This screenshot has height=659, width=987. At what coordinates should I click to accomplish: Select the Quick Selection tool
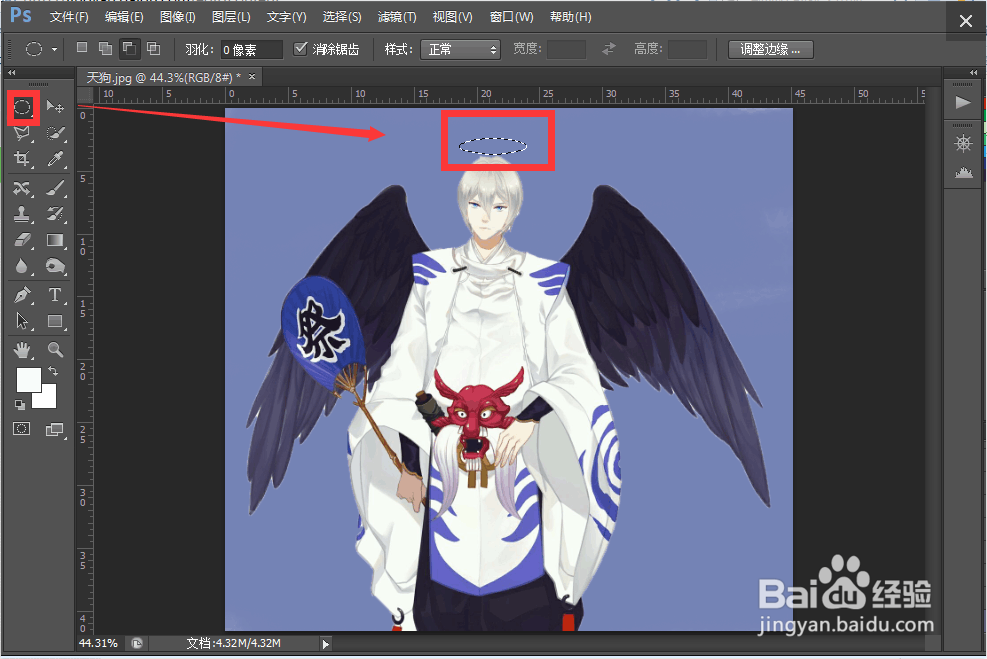pos(55,133)
